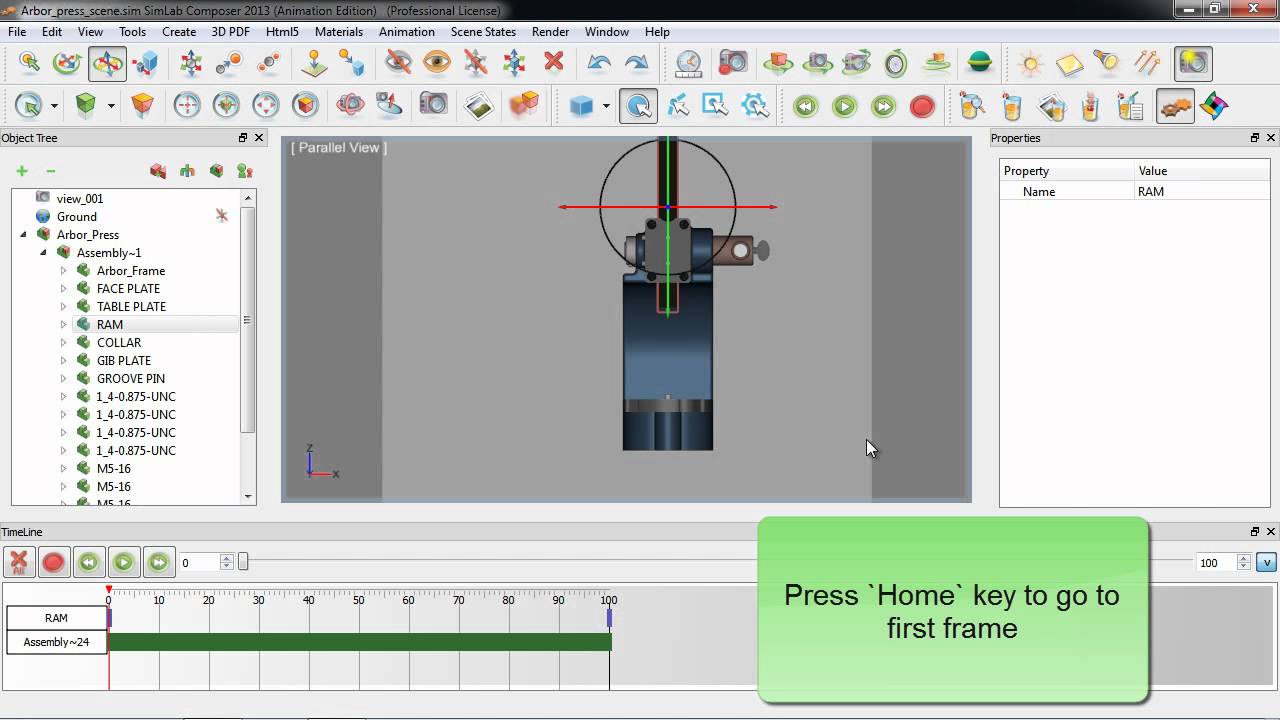The image size is (1280, 720).
Task: Click the hide object crossed-eye icon
Action: (x=399, y=64)
